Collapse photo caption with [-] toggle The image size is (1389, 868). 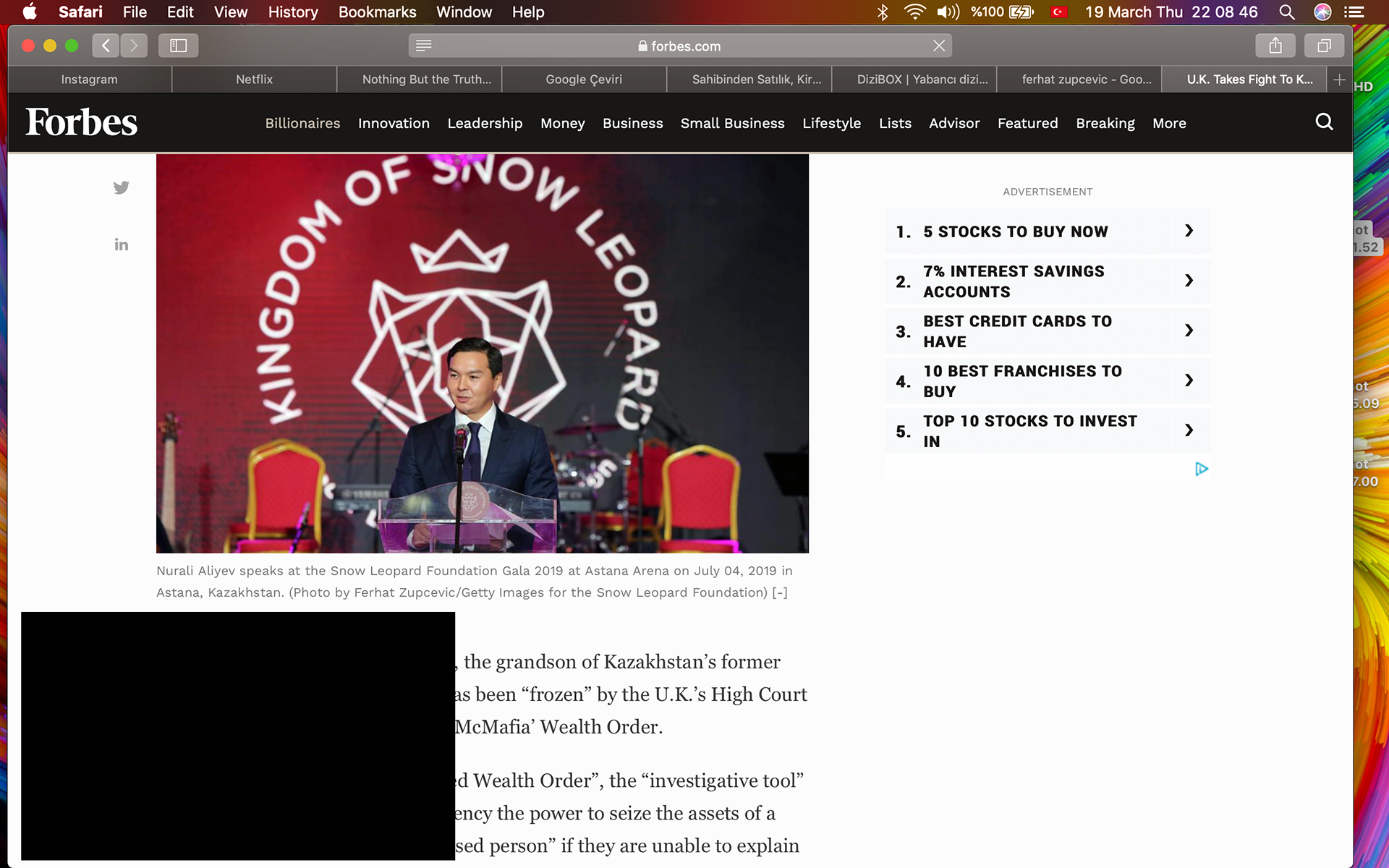[x=780, y=592]
